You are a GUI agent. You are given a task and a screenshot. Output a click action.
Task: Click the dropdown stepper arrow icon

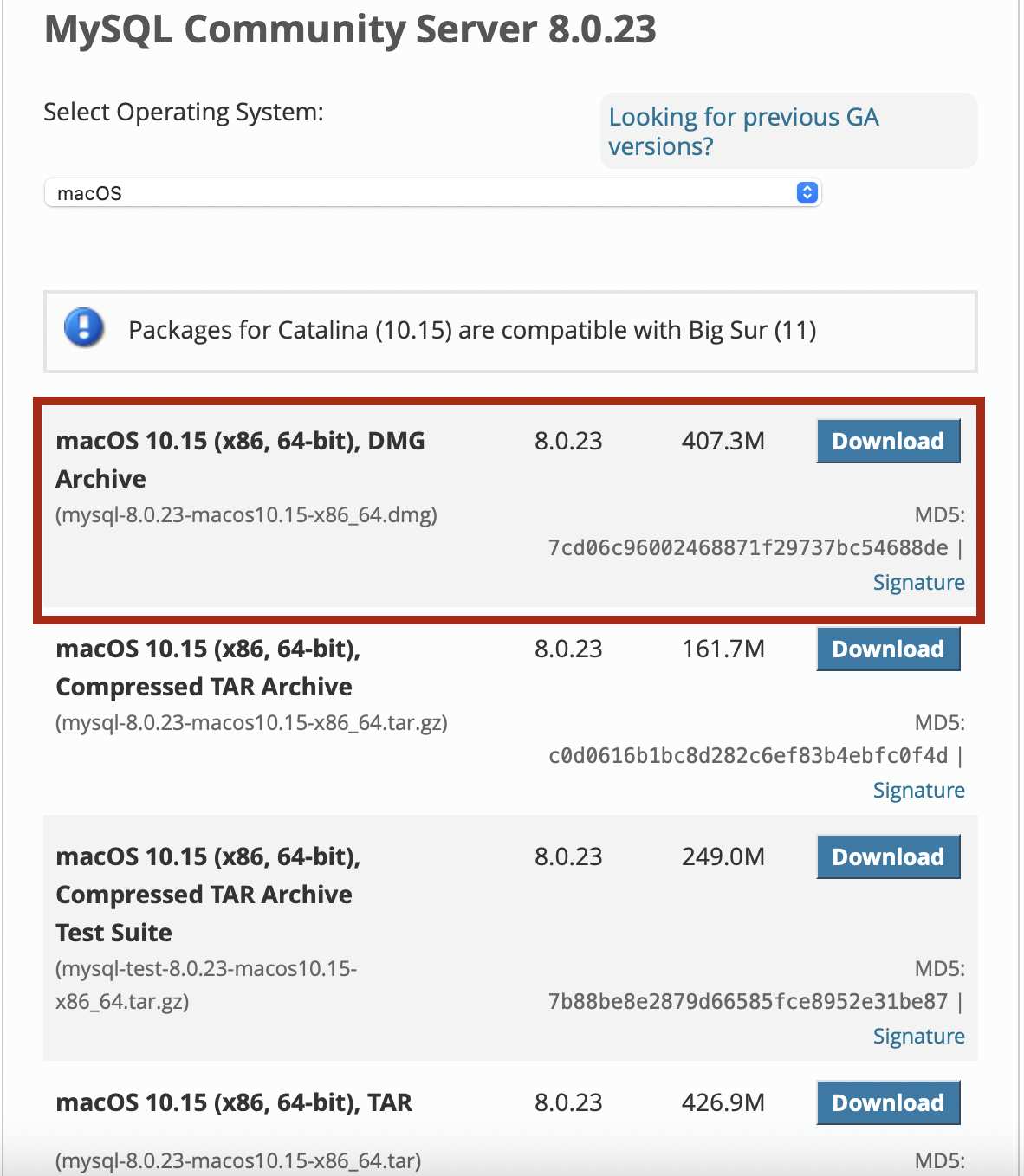pos(807,192)
